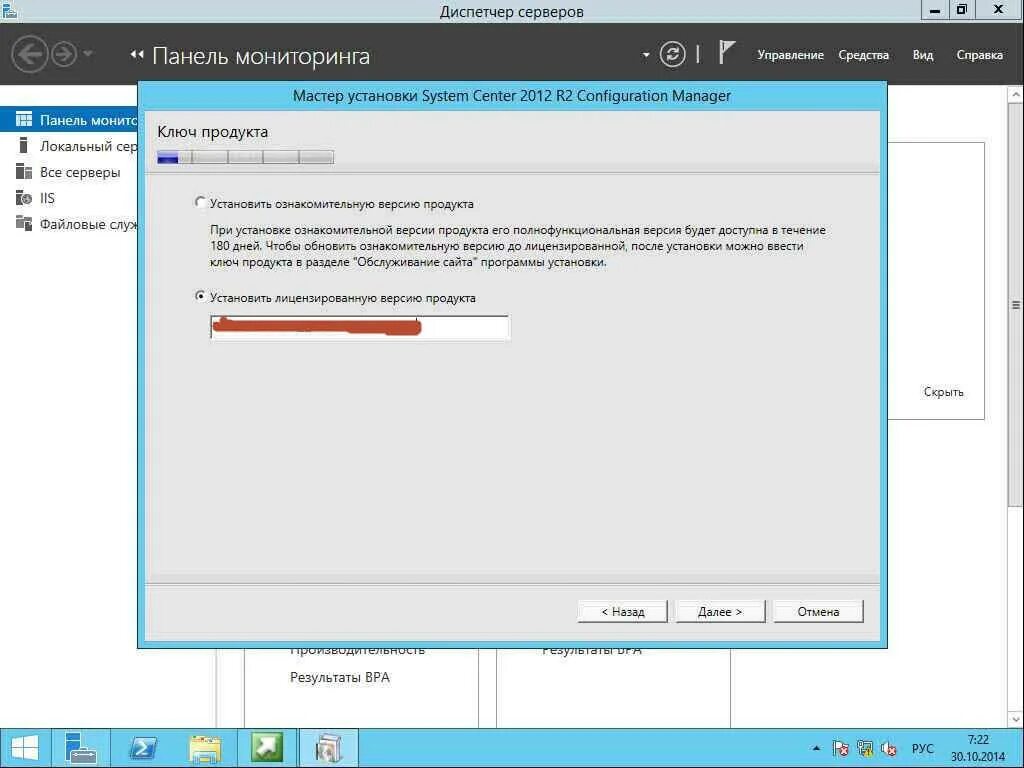
Task: Click the forward arrow in Server Manager
Action: [64, 54]
